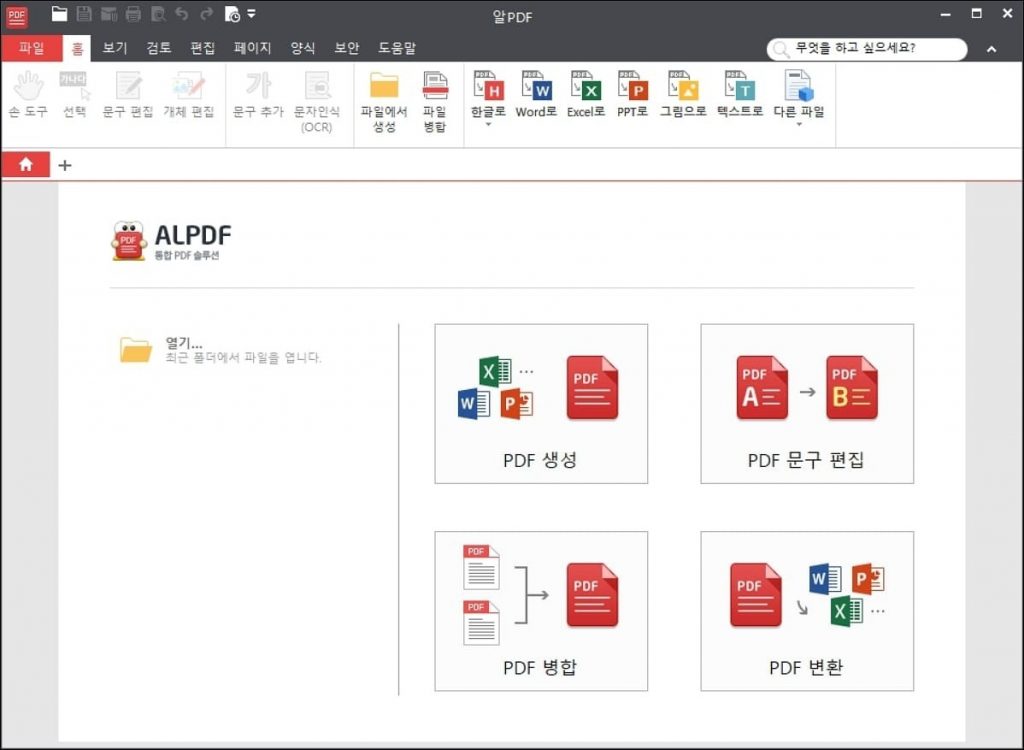Add a new tab with the plus button
1024x750 pixels.
65,165
